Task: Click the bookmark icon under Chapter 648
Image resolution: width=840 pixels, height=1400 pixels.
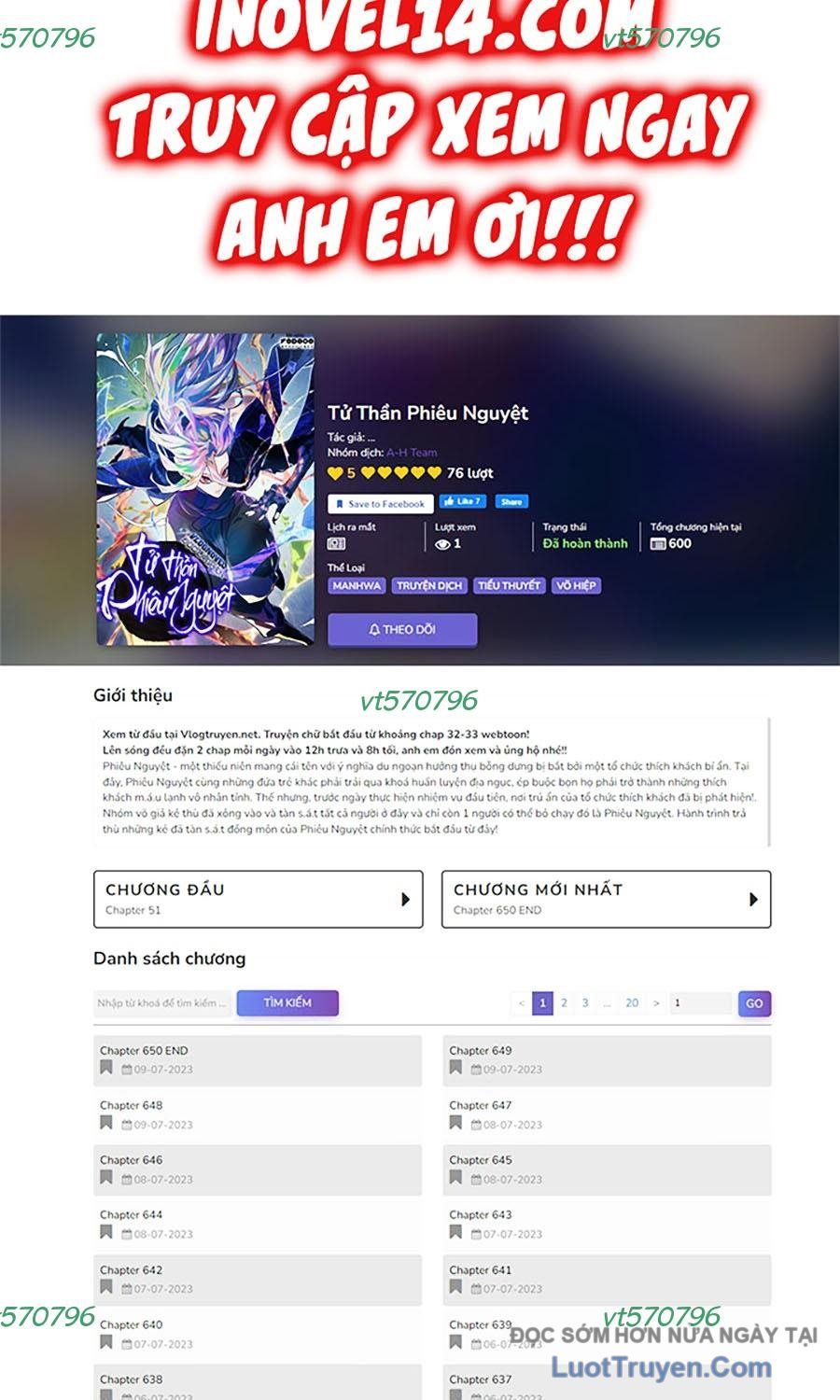Action: (x=106, y=1123)
